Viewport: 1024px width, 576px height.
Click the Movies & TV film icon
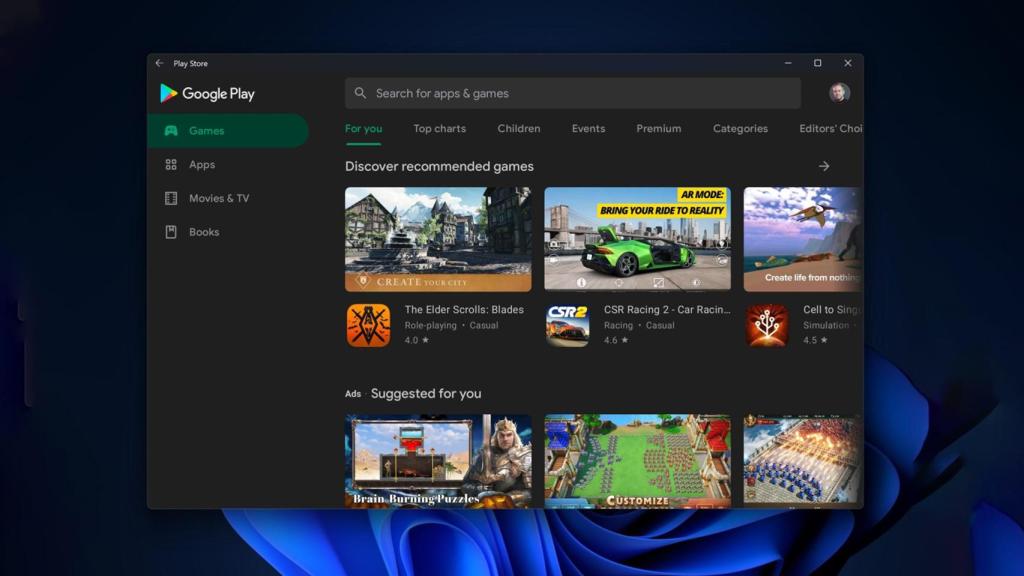(171, 198)
